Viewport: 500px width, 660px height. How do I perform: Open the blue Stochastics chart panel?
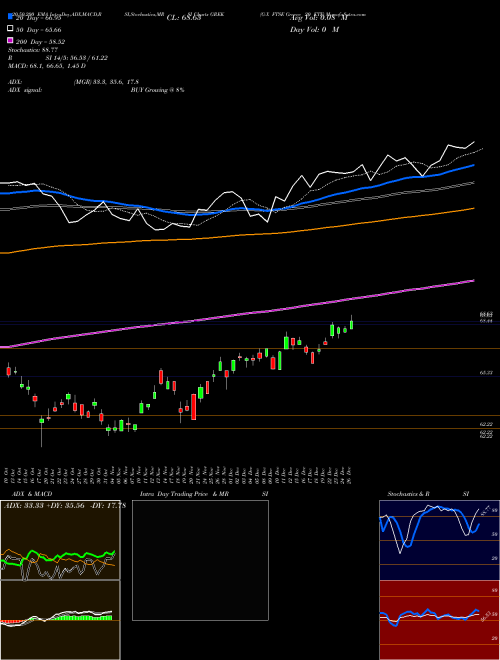click(439, 540)
